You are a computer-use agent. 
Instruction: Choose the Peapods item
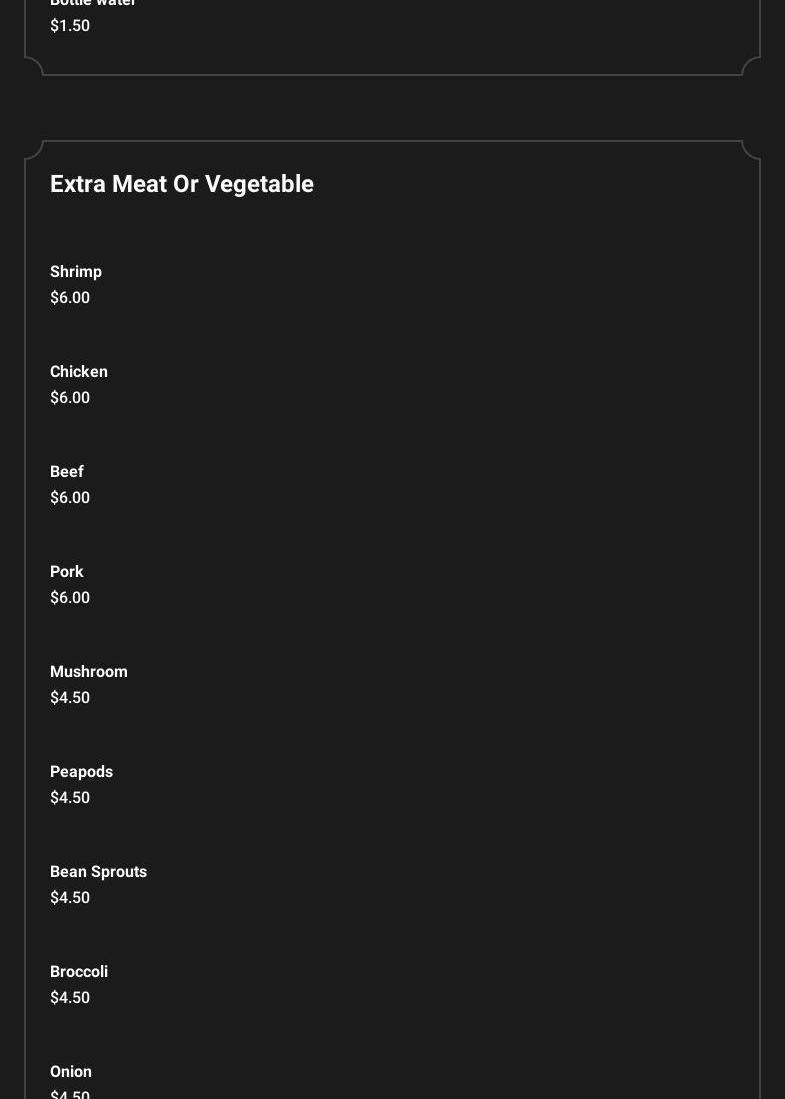81,772
